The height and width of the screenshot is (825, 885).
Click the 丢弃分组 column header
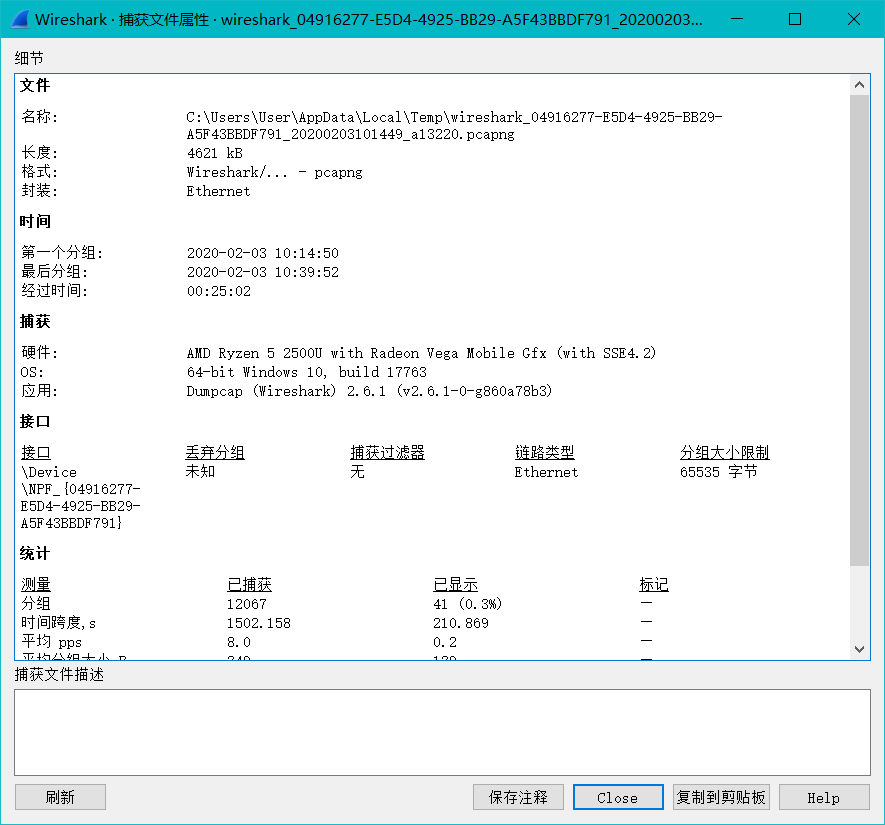pos(215,453)
